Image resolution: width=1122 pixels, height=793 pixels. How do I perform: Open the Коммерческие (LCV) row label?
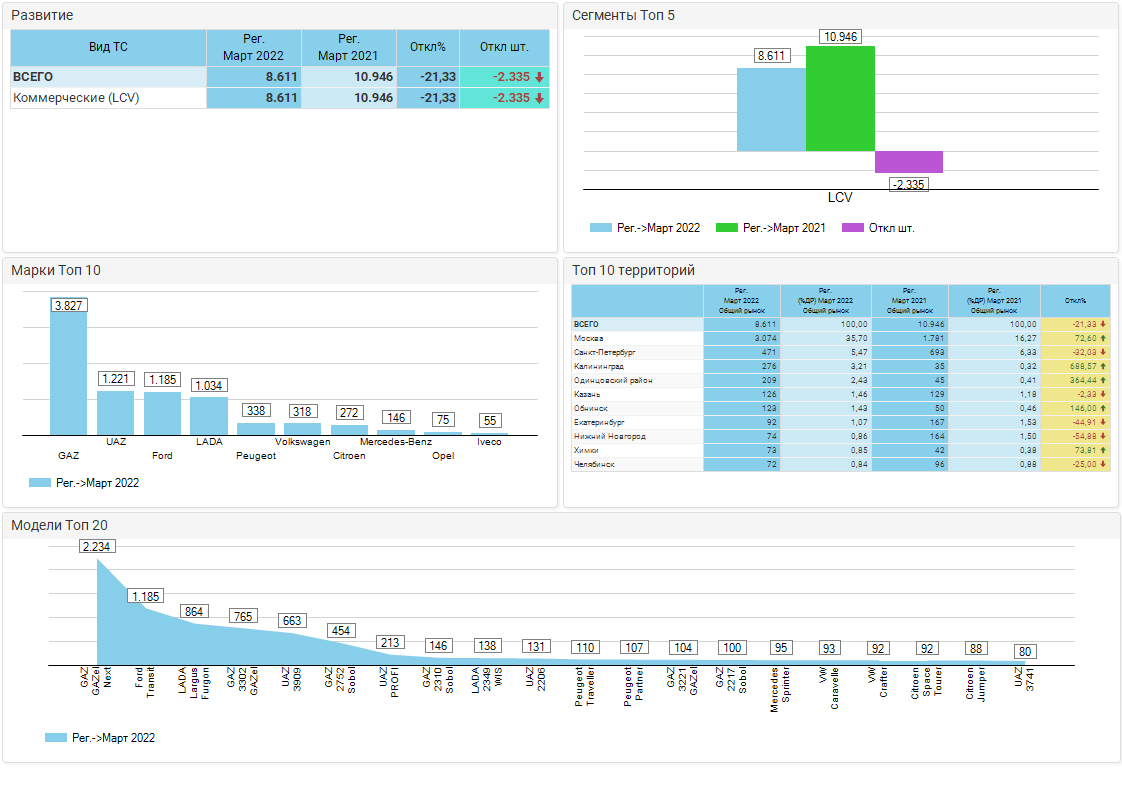click(x=76, y=98)
